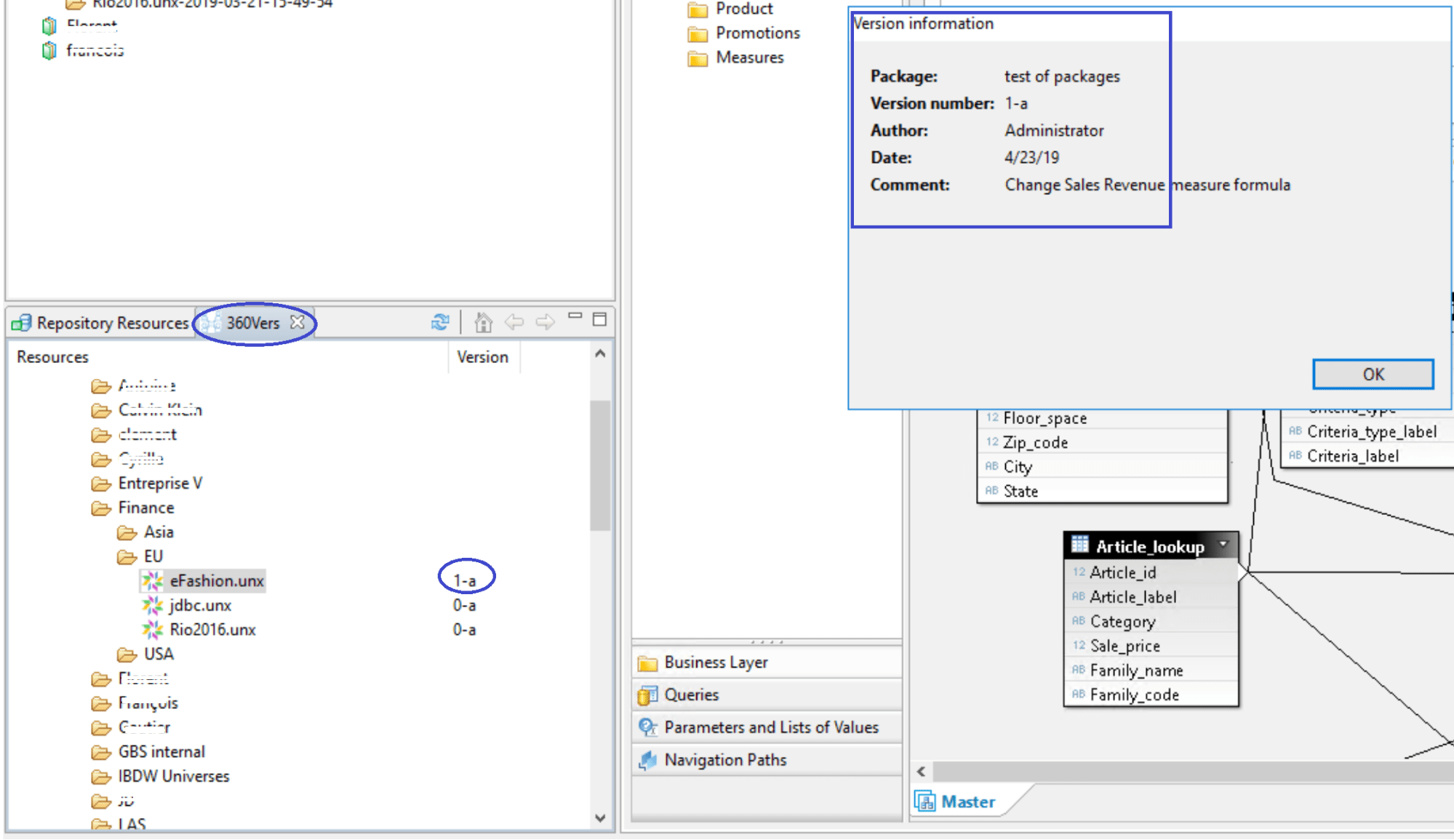Open the Queries section
Image resolution: width=1454 pixels, height=840 pixels.
[767, 695]
